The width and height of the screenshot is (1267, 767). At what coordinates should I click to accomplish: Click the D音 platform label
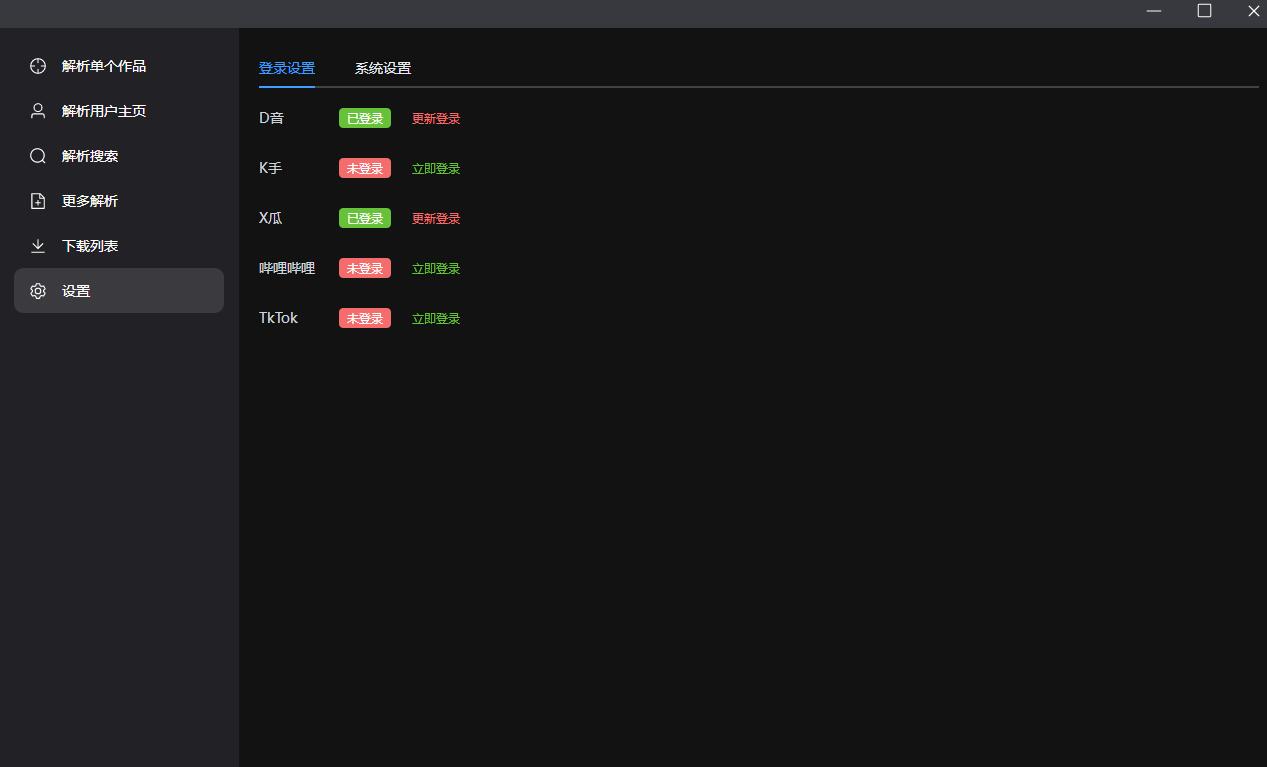(271, 118)
